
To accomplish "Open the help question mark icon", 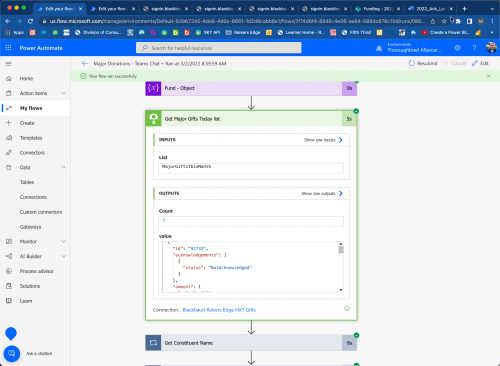I will click(474, 48).
